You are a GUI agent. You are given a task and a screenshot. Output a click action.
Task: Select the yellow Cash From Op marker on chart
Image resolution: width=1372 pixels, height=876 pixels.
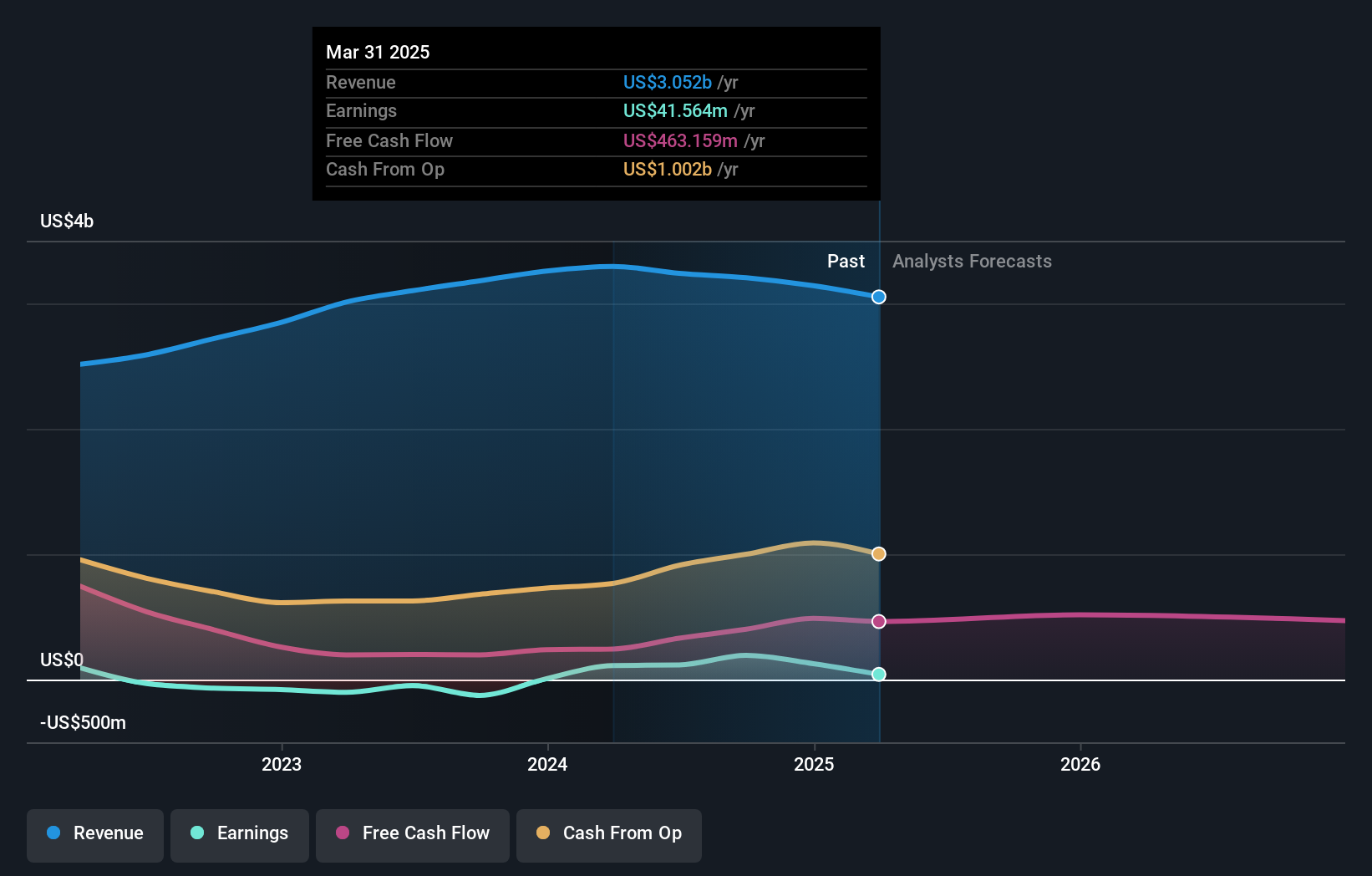tap(878, 553)
